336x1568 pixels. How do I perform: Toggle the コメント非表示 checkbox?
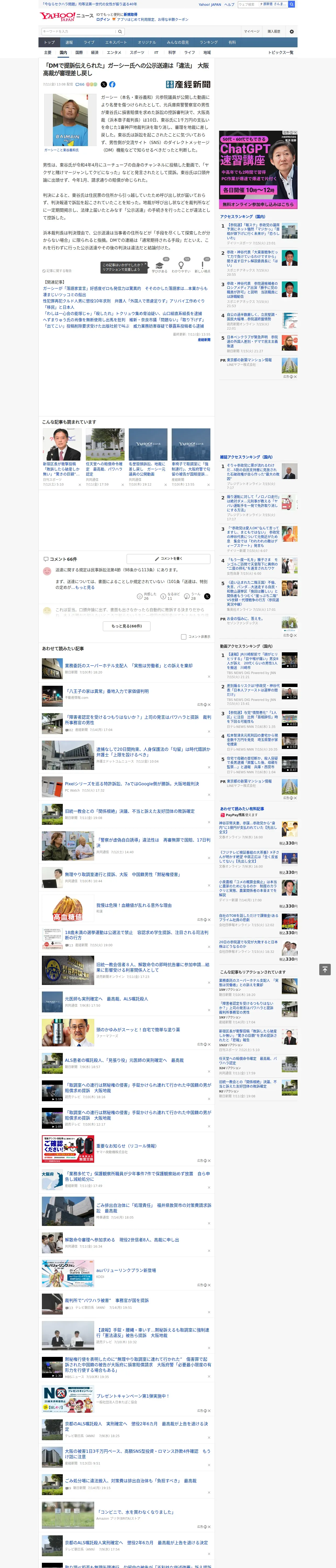click(183, 637)
